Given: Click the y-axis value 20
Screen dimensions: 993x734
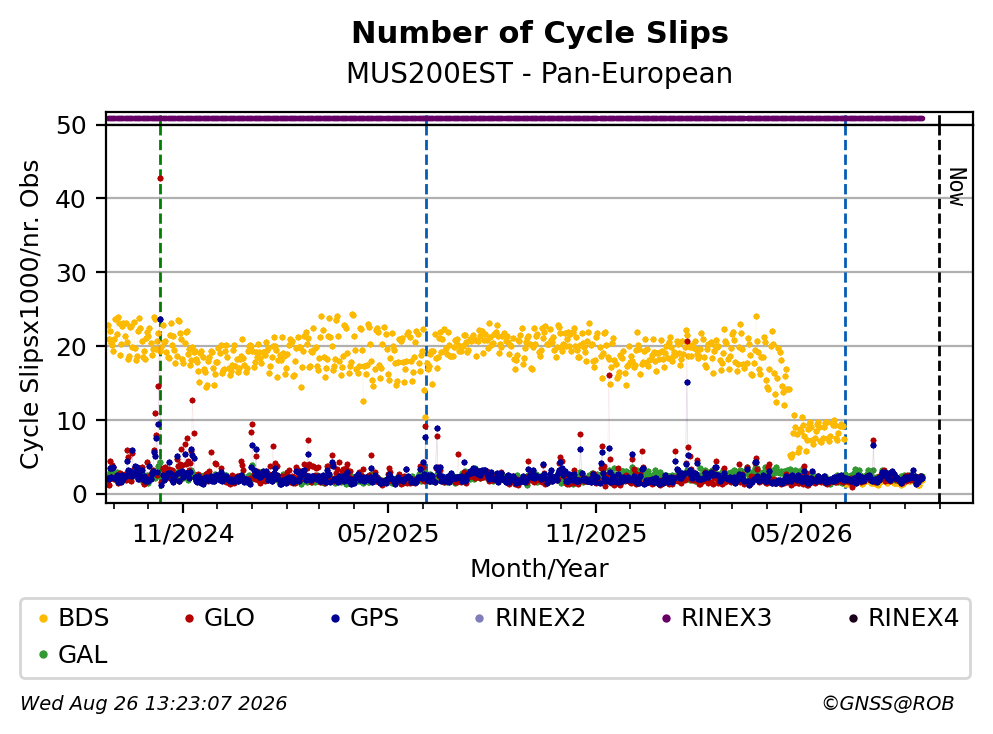Looking at the screenshot, I should (x=71, y=347).
